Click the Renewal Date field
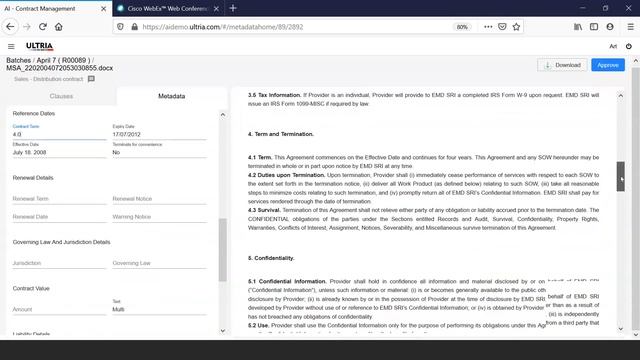 tap(59, 217)
